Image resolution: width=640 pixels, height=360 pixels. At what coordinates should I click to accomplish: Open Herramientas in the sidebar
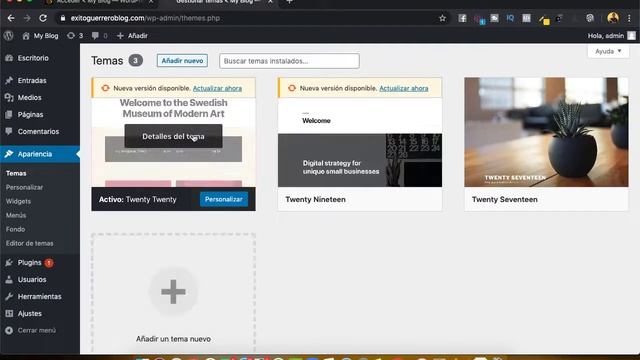tap(40, 297)
